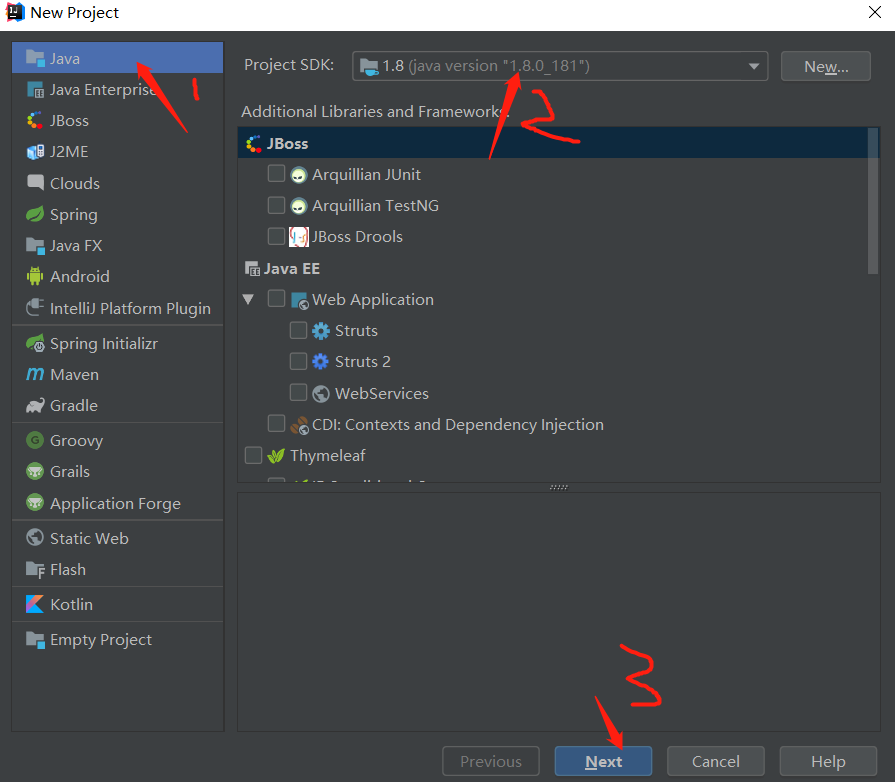895x782 pixels.
Task: Click the Thymeleaf leaf icon
Action: pos(276,456)
